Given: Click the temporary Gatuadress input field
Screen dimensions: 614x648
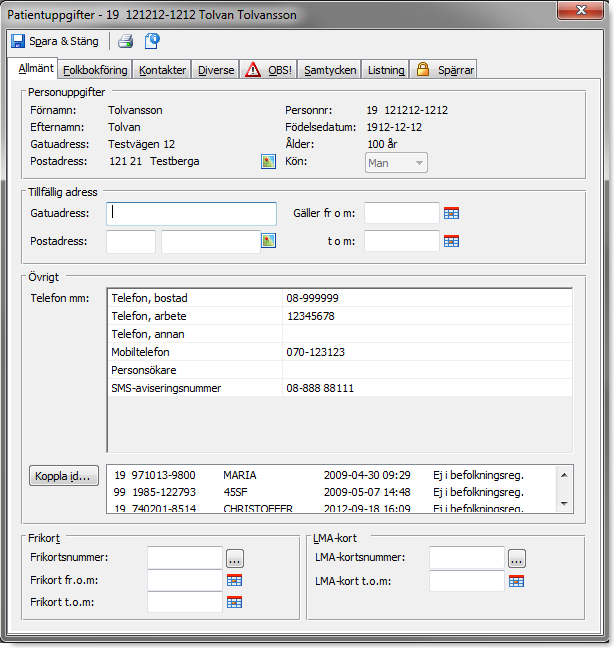Looking at the screenshot, I should click(191, 213).
